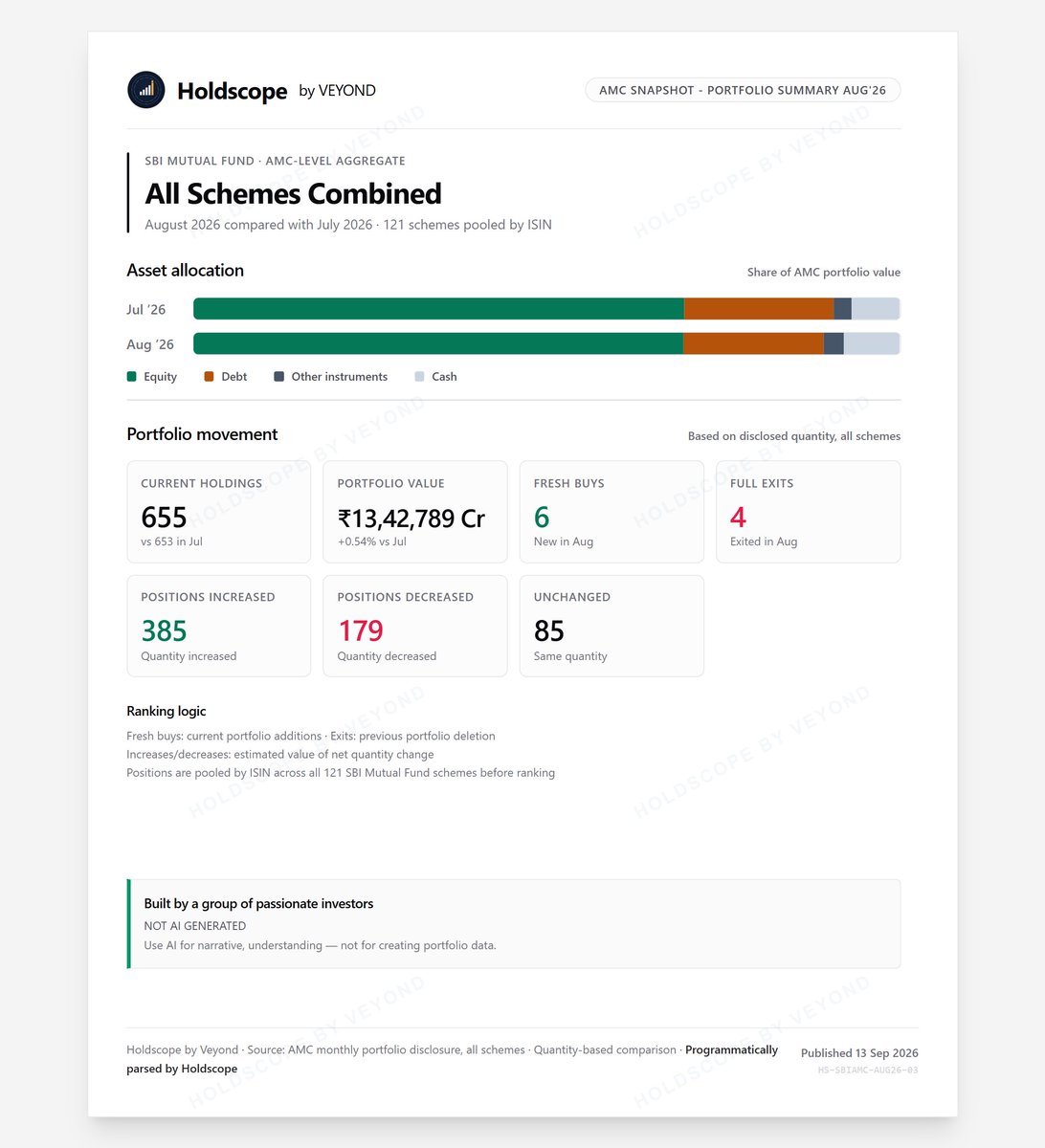This screenshot has width=1045, height=1148.
Task: Click 'Same quantity' caption
Action: (570, 656)
